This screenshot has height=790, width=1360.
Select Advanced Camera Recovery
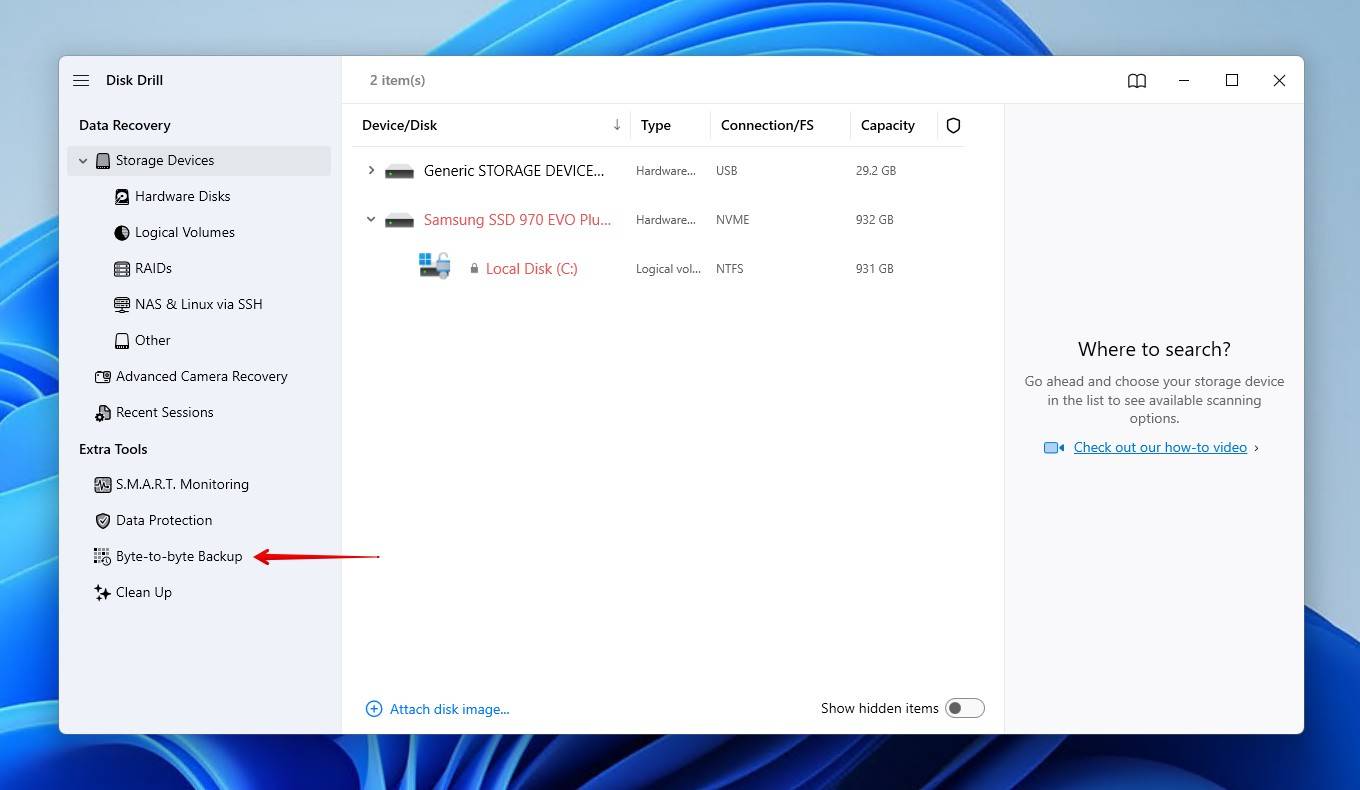pos(200,376)
